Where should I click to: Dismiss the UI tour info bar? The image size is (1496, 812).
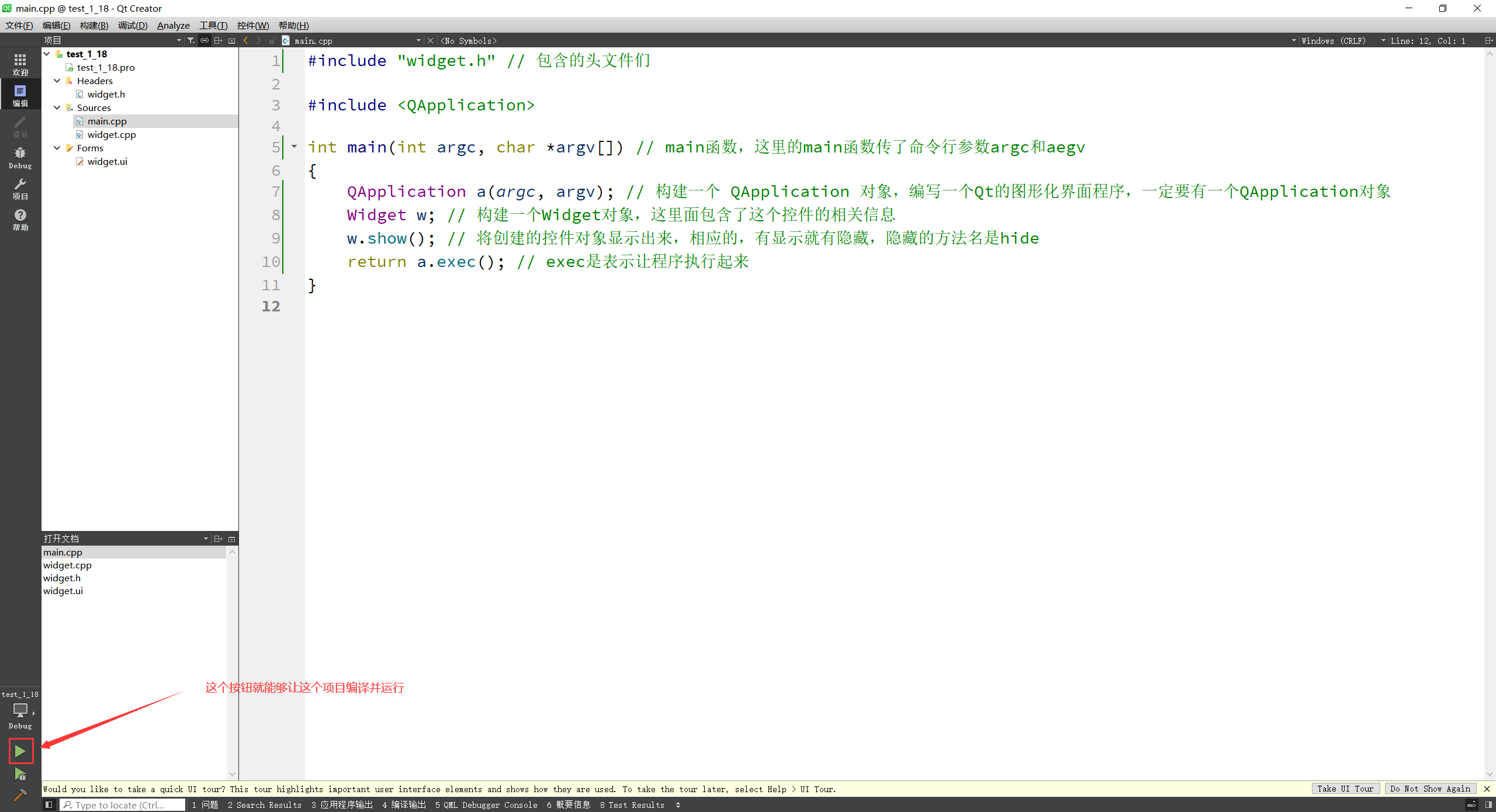pos(1487,789)
